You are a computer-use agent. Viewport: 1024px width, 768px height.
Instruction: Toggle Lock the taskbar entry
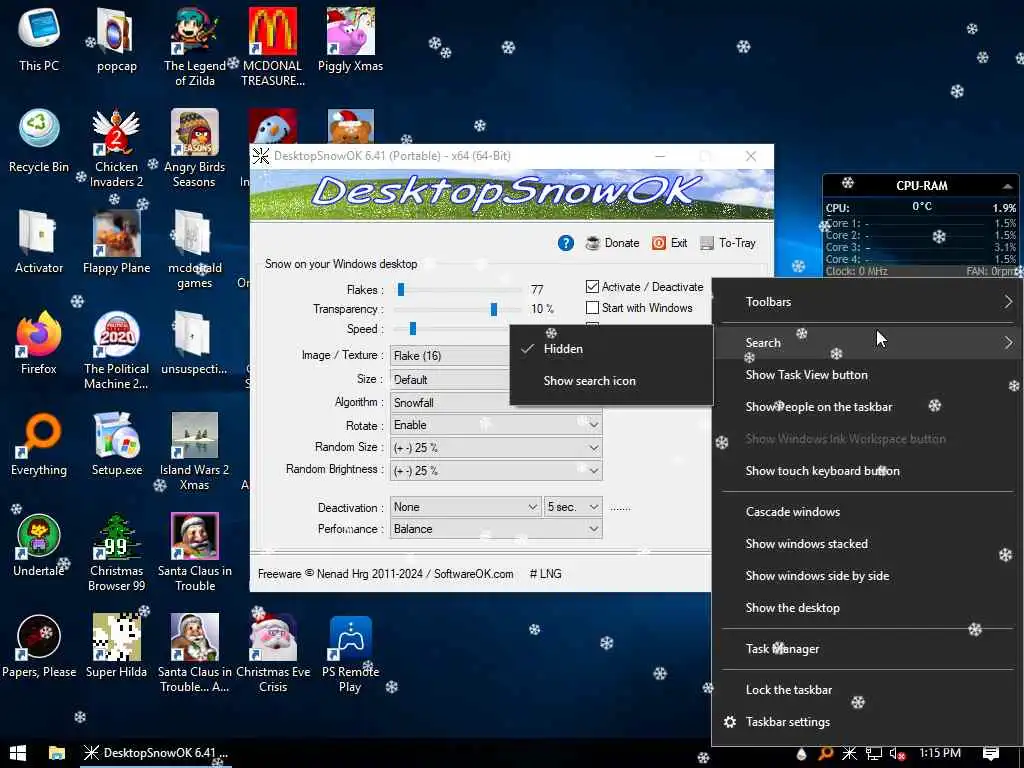pyautogui.click(x=868, y=690)
